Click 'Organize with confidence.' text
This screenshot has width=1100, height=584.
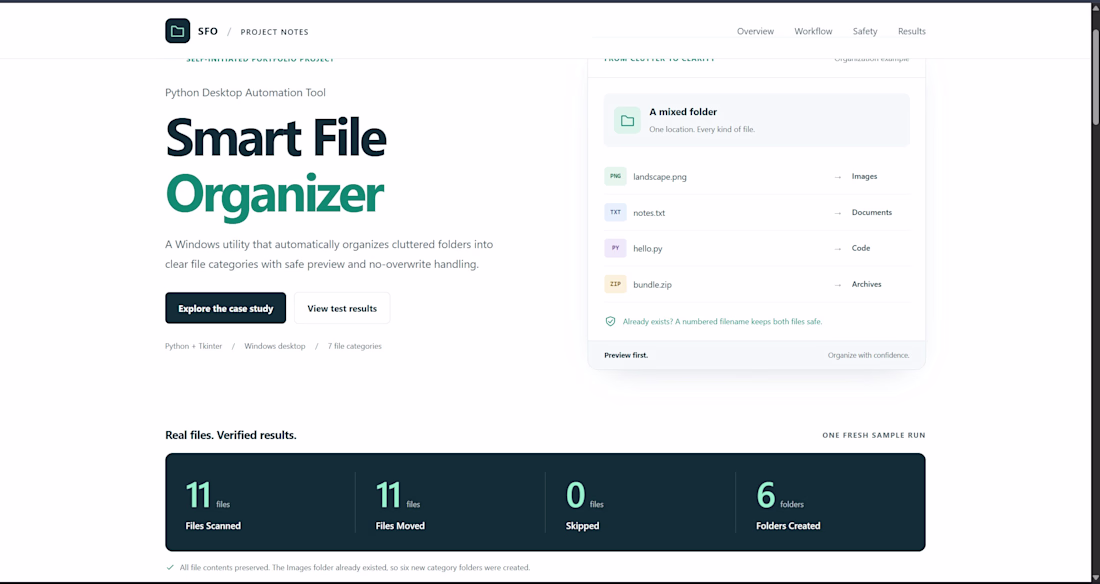click(x=868, y=355)
